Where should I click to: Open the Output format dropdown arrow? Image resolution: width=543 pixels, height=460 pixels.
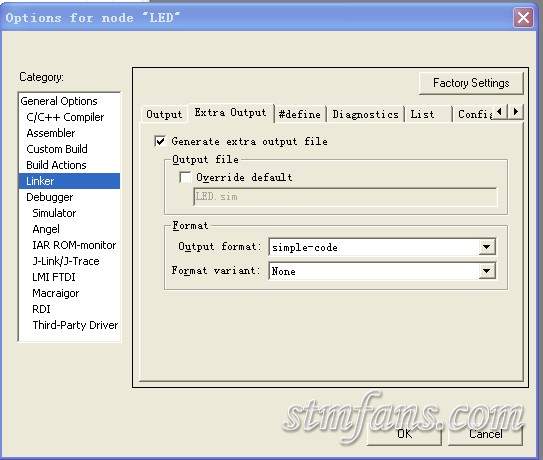[487, 247]
